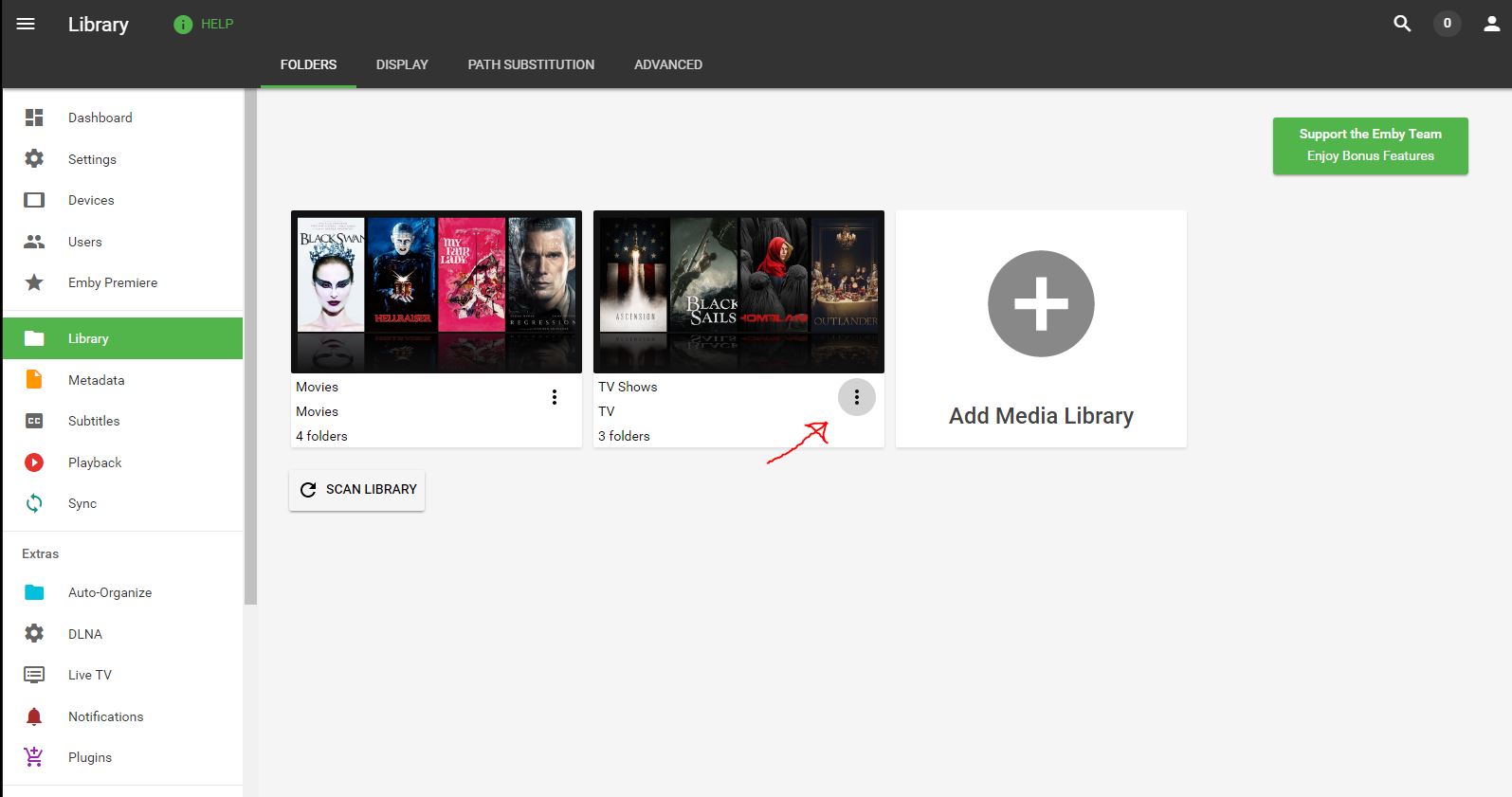Click the Users people icon
Image resolution: width=1512 pixels, height=797 pixels.
(x=34, y=242)
